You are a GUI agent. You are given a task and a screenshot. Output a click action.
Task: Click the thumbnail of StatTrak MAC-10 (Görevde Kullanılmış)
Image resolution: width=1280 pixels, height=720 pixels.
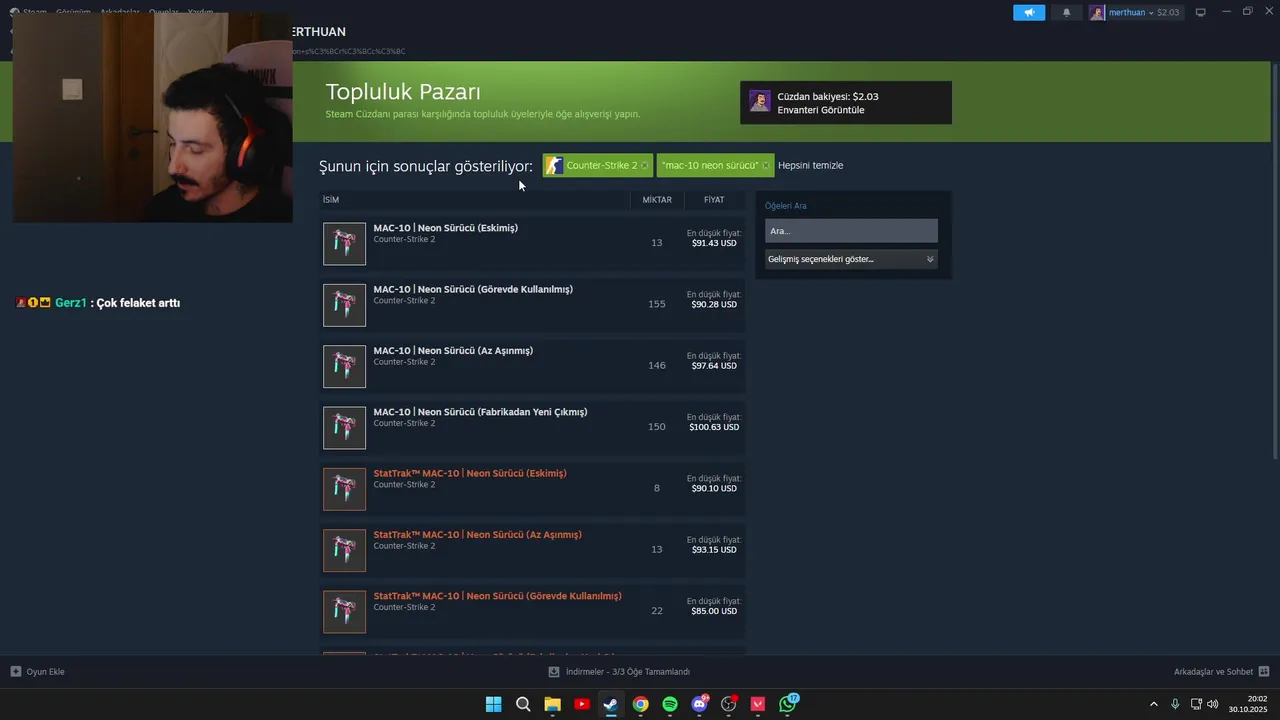[x=344, y=611]
